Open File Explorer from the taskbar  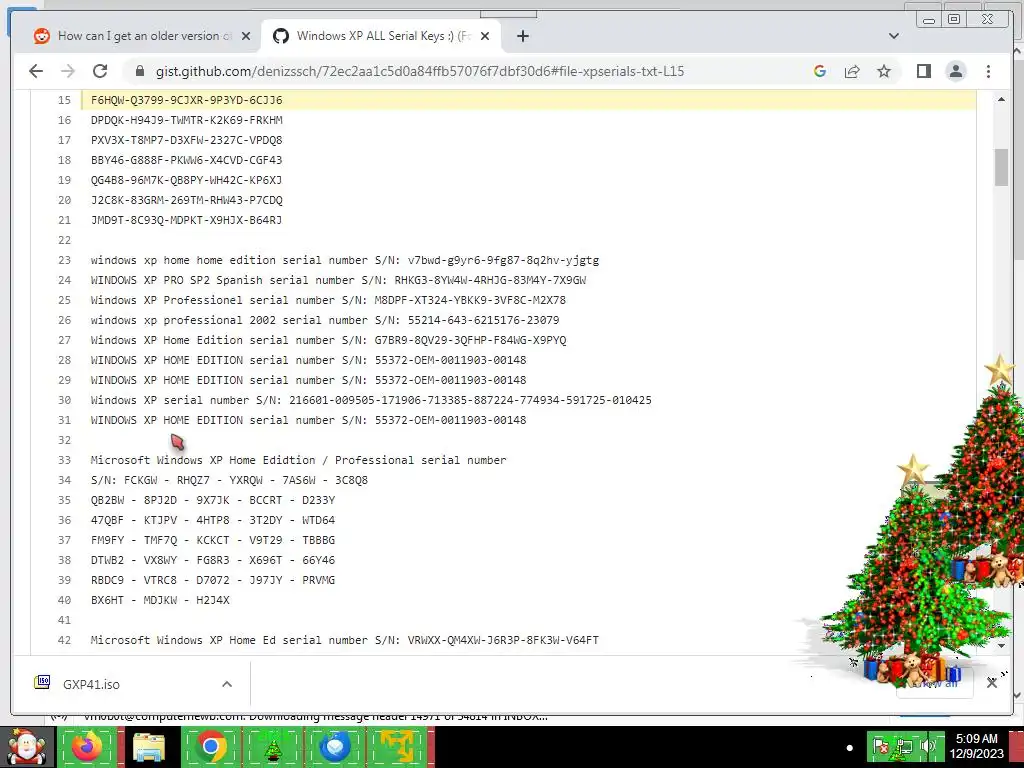coord(149,747)
